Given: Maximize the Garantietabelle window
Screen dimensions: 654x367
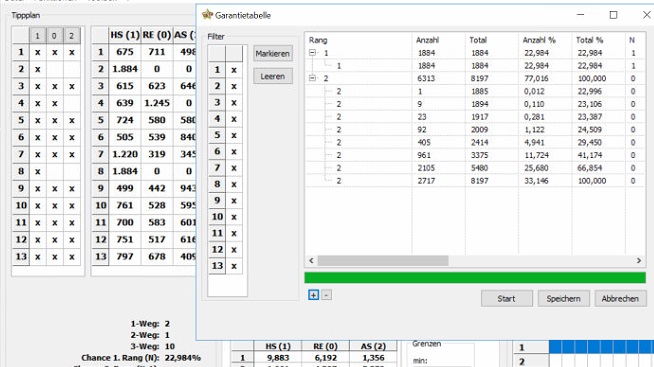Looking at the screenshot, I should click(x=614, y=15).
